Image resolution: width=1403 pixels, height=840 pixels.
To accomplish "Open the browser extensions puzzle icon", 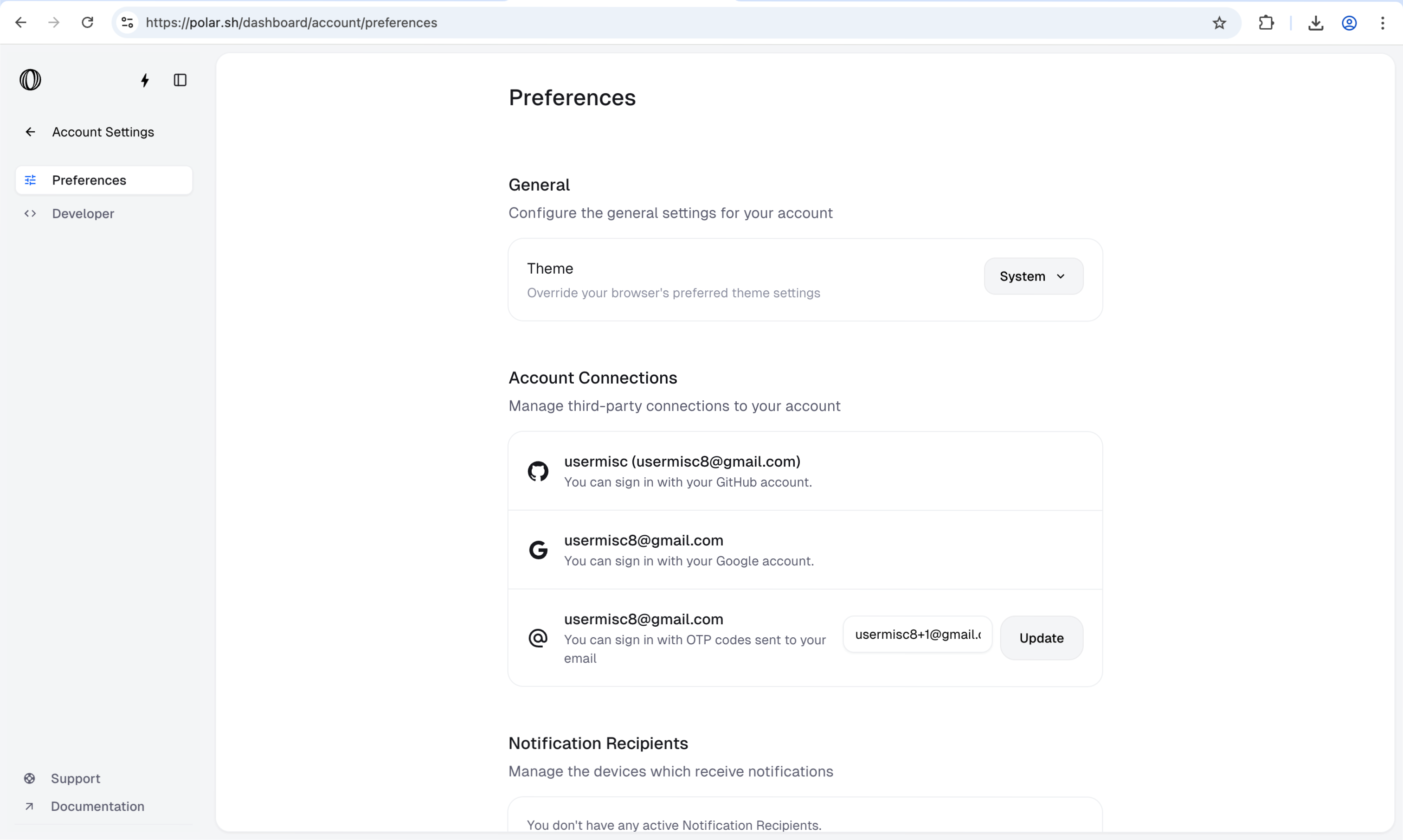I will pyautogui.click(x=1266, y=23).
